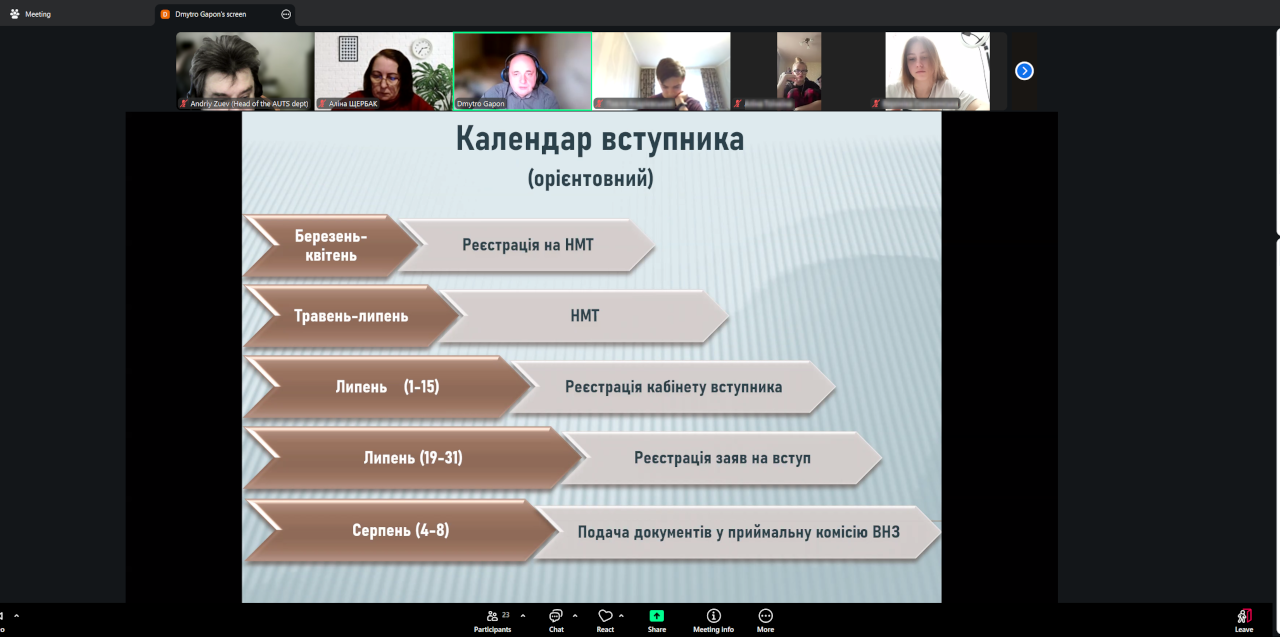This screenshot has width=1280, height=637.
Task: Click the Meeting paw icon in title tab
Action: click(14, 14)
